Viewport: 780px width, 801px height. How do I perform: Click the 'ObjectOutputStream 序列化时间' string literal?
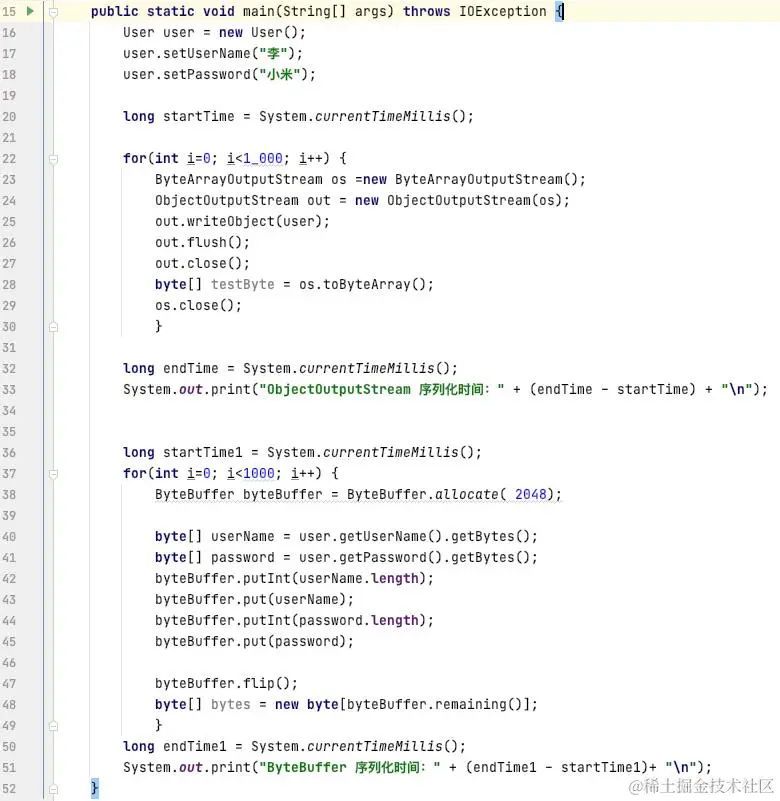(x=382, y=389)
